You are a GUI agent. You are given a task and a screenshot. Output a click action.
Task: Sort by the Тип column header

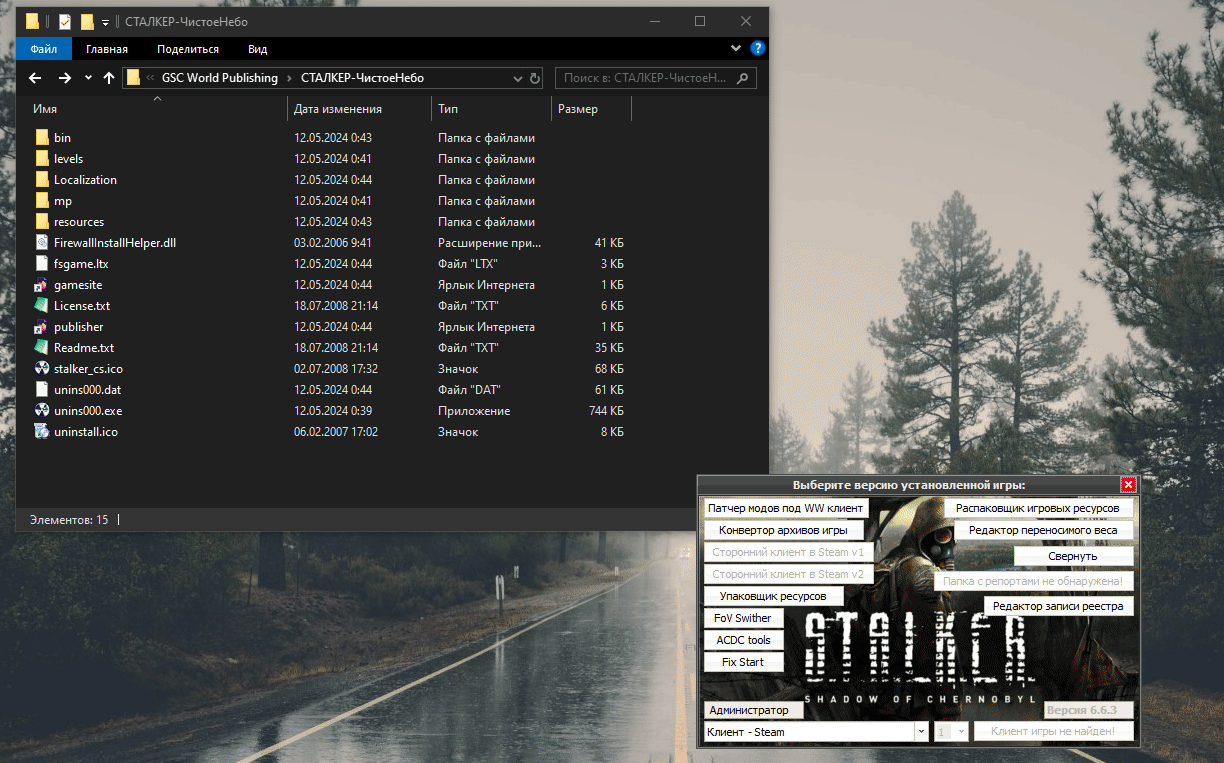[491, 109]
